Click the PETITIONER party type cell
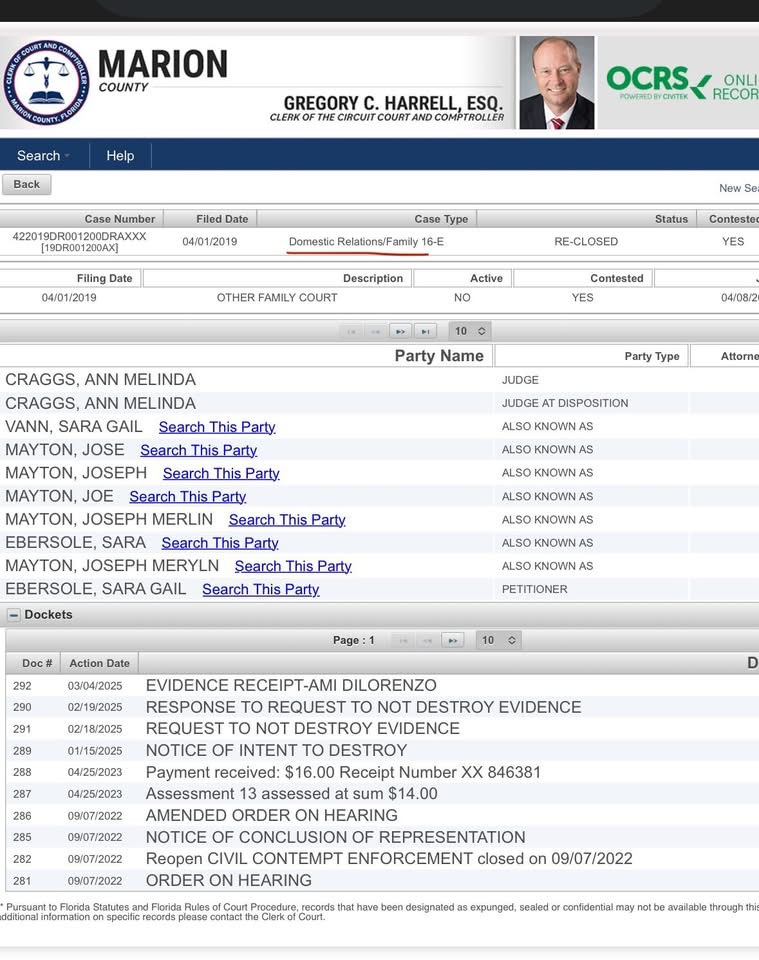Image resolution: width=759 pixels, height=960 pixels. [534, 589]
